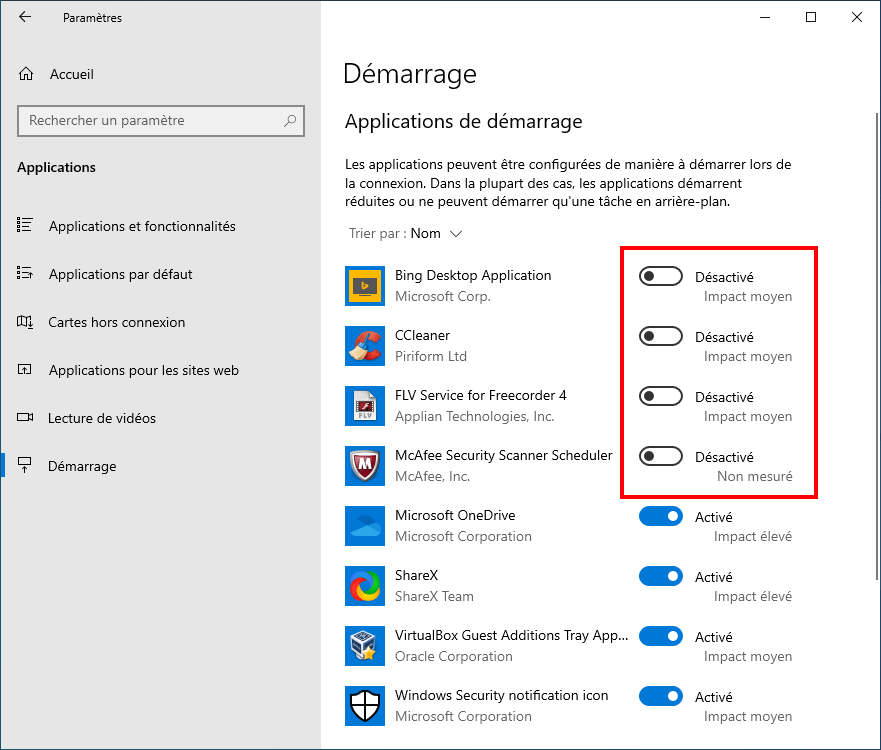Click the Démarrage sidebar icon
Viewport: 881px width, 750px height.
(25, 465)
